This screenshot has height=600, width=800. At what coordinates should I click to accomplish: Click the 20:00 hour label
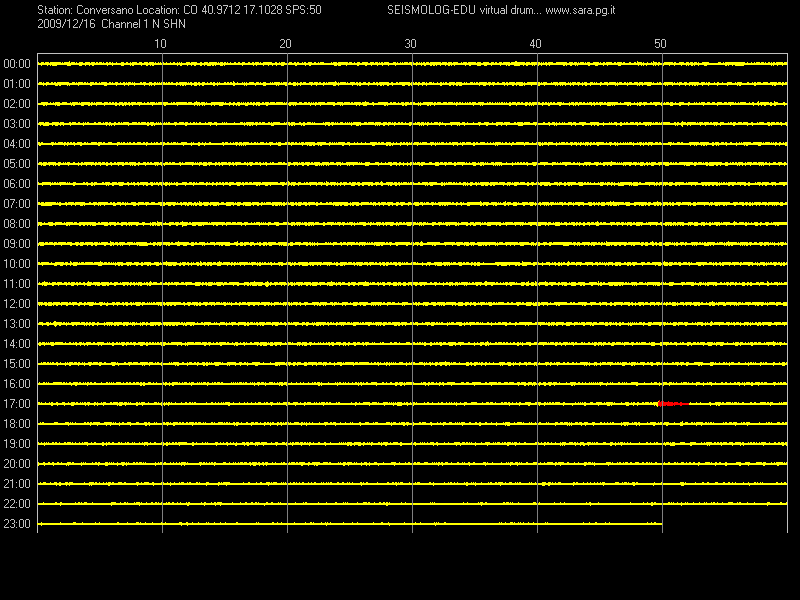pos(17,464)
